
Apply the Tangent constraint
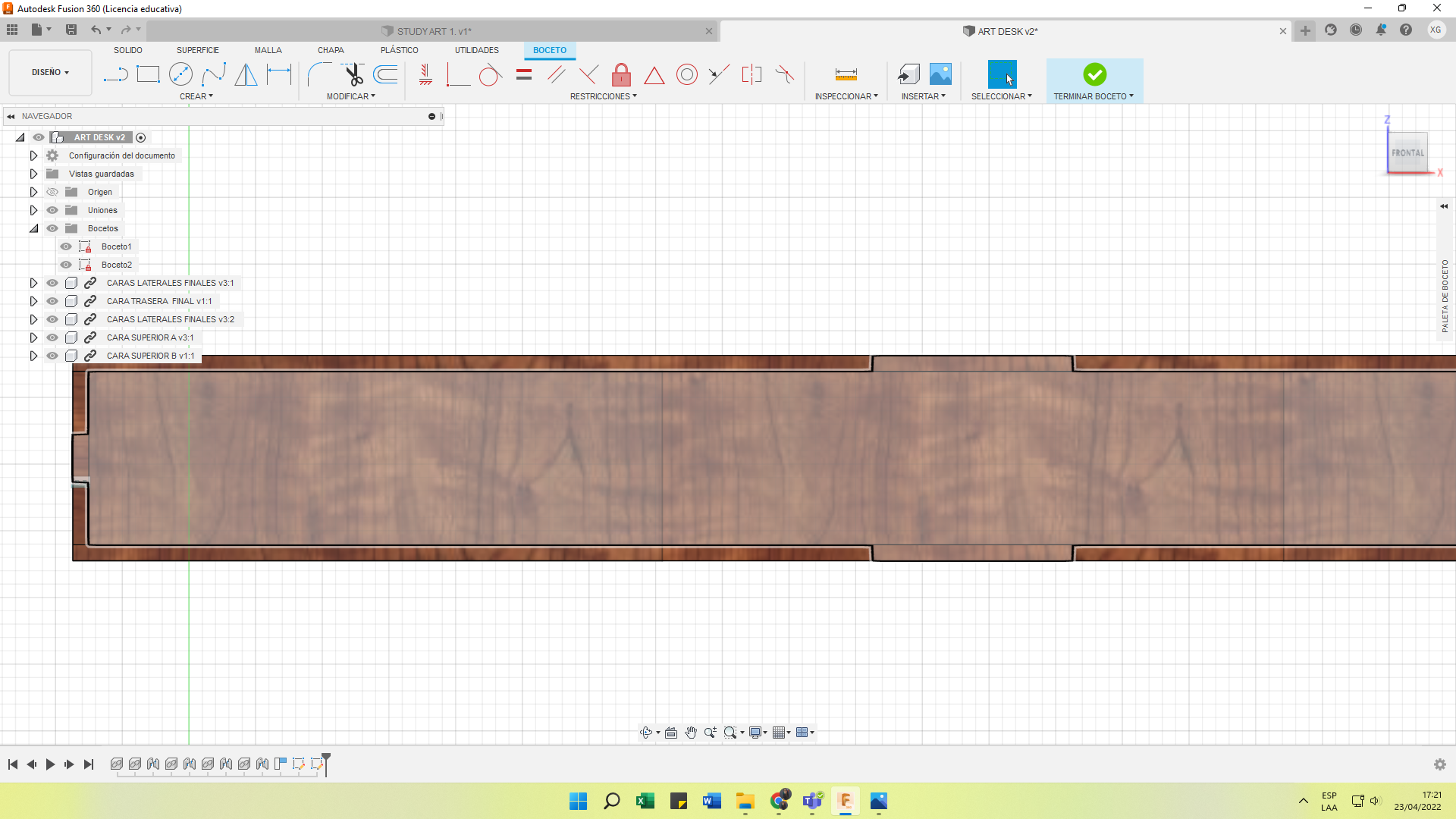(490, 74)
